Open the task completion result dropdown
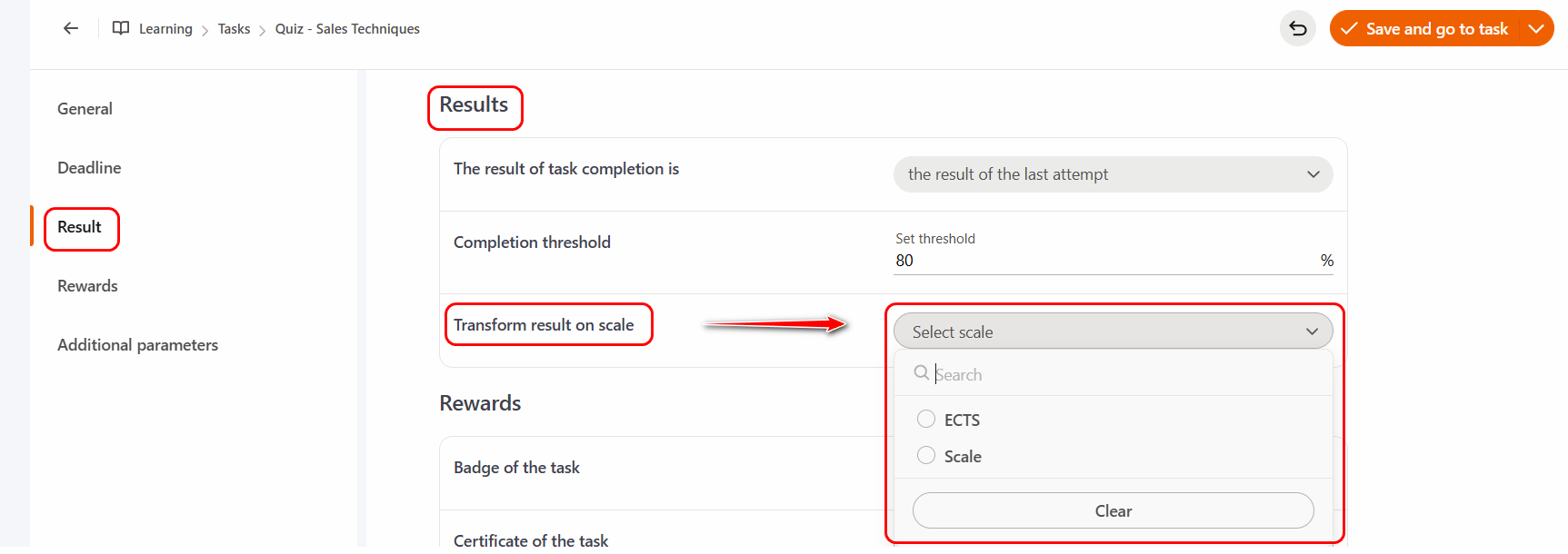The height and width of the screenshot is (554, 1568). [1113, 174]
